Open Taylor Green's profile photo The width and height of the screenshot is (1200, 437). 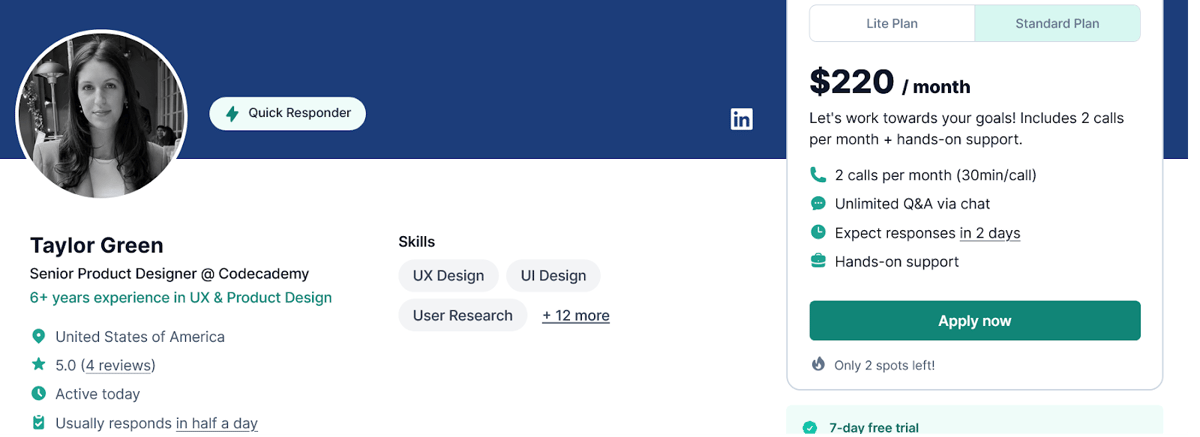102,114
